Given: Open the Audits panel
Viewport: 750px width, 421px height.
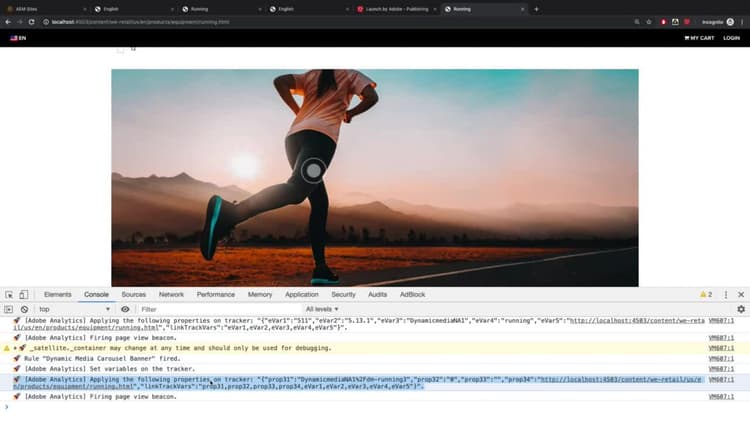Looking at the screenshot, I should tap(377, 295).
